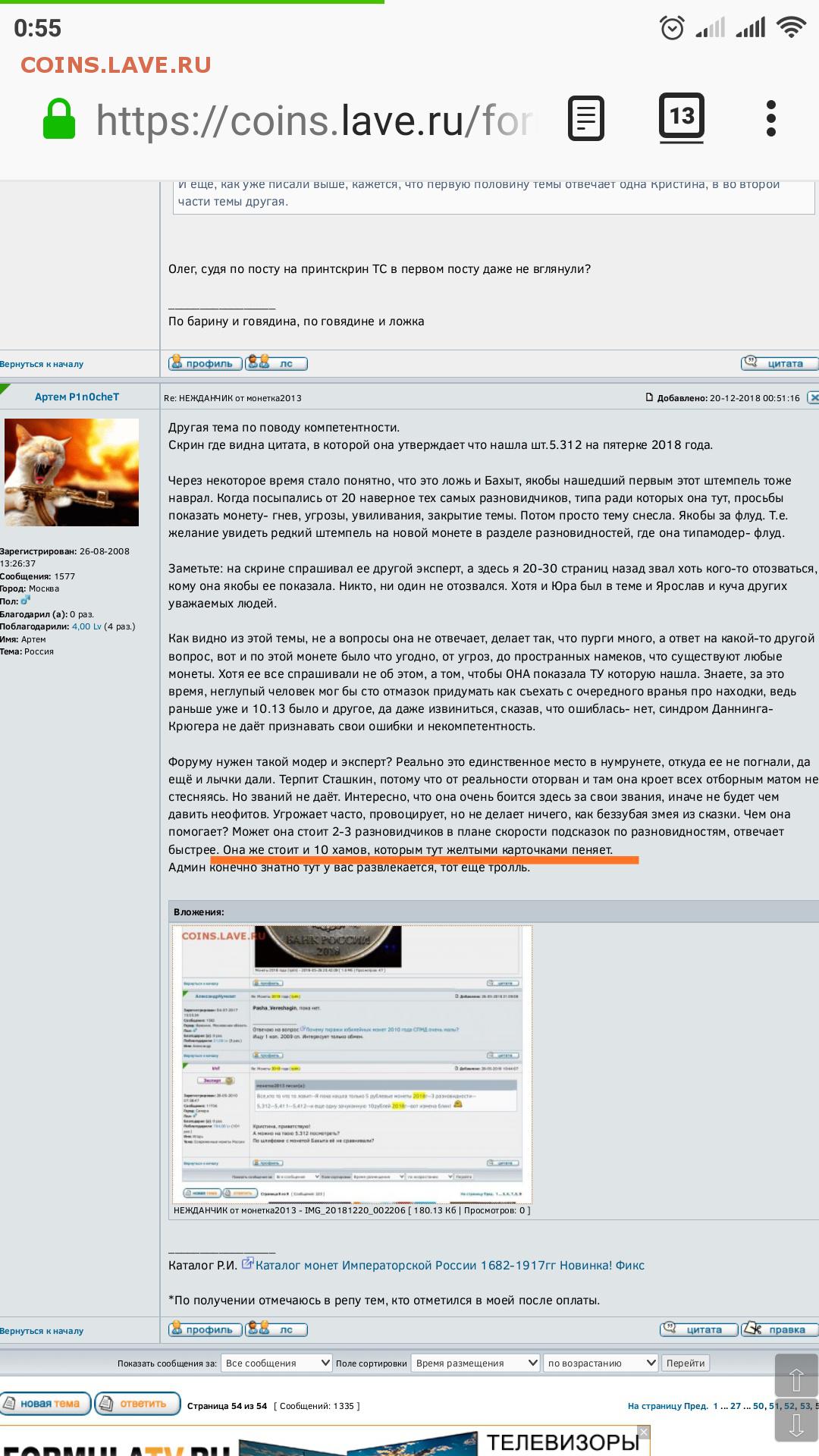
Task: Open the username link Артем P1n0cheT
Action: [x=77, y=397]
